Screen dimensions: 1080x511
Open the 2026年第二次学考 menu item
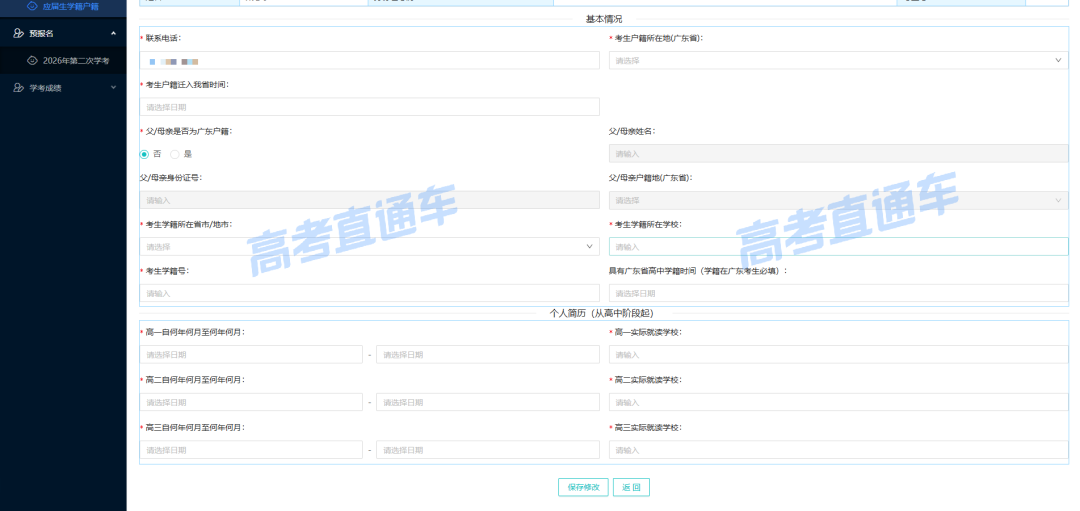point(63,61)
